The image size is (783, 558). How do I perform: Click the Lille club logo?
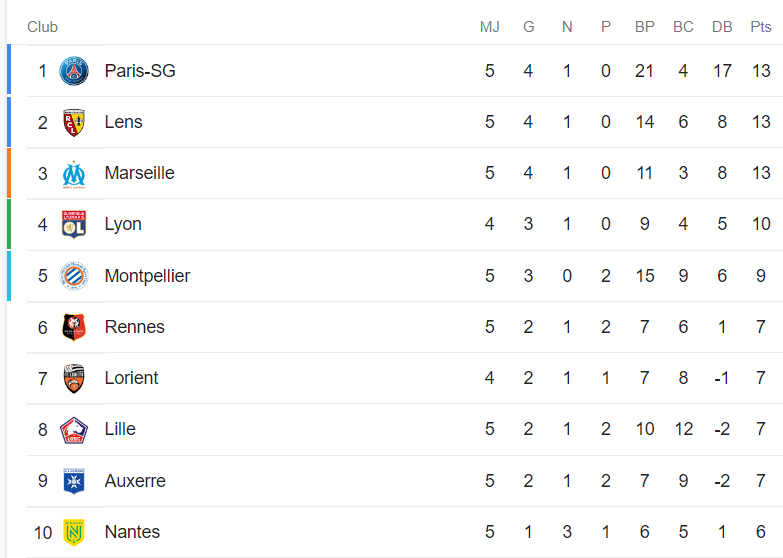click(x=74, y=429)
